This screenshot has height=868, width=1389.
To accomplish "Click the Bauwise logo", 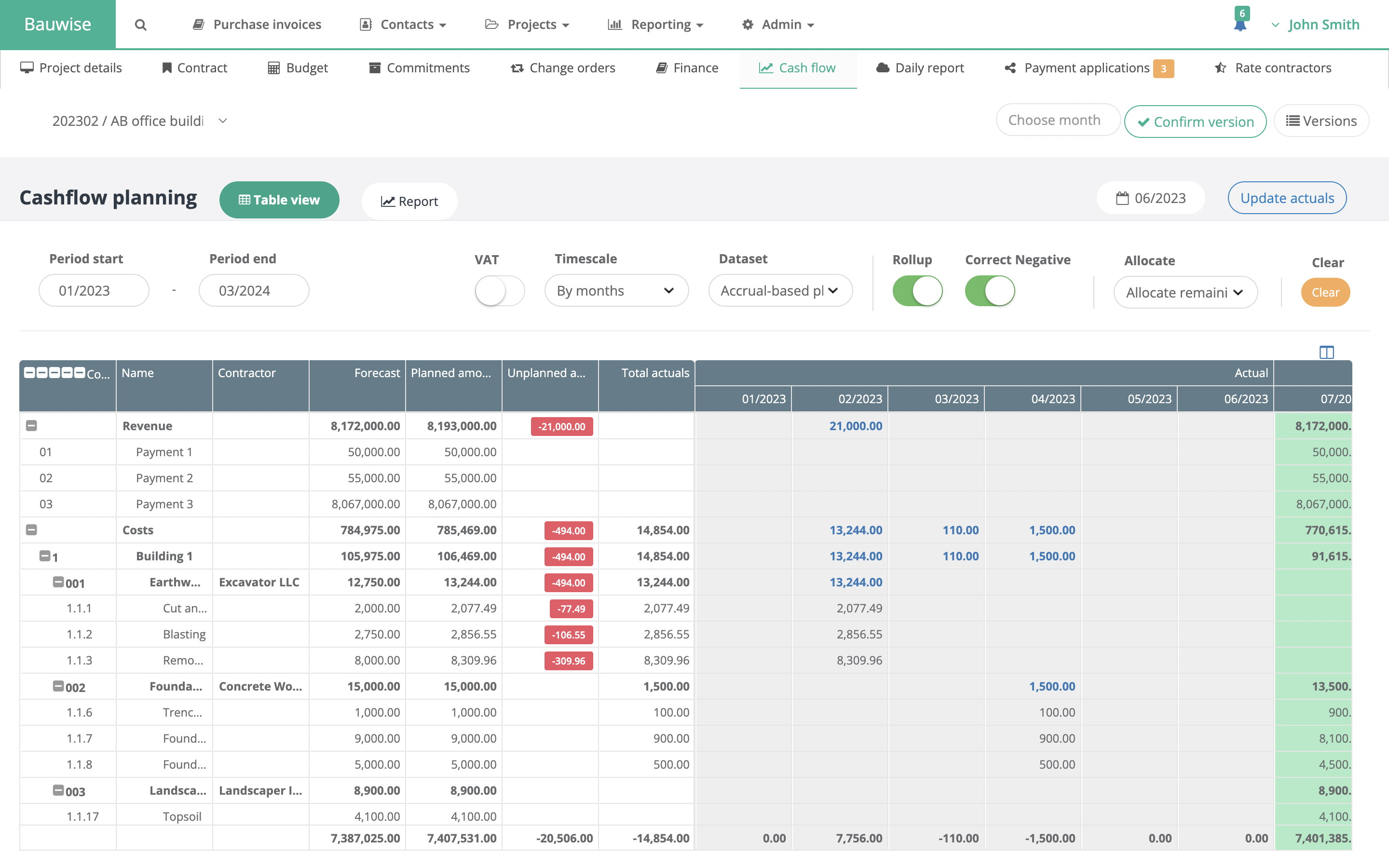I will [x=57, y=24].
